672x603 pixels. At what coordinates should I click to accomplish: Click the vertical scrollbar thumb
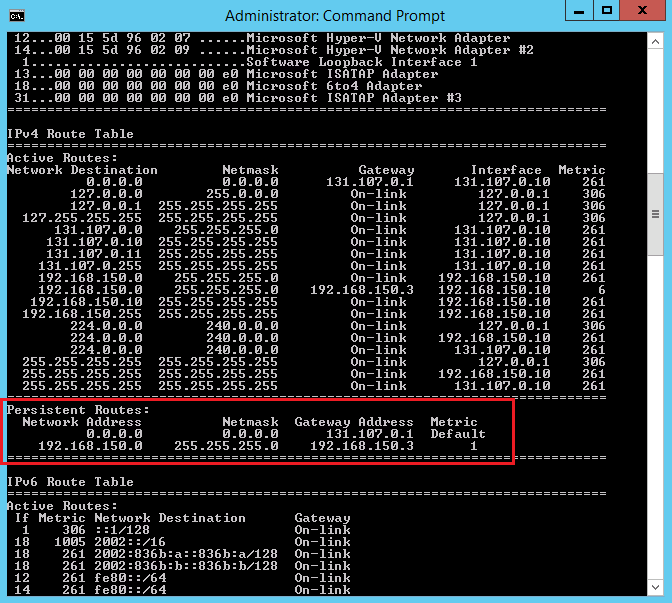(x=655, y=214)
